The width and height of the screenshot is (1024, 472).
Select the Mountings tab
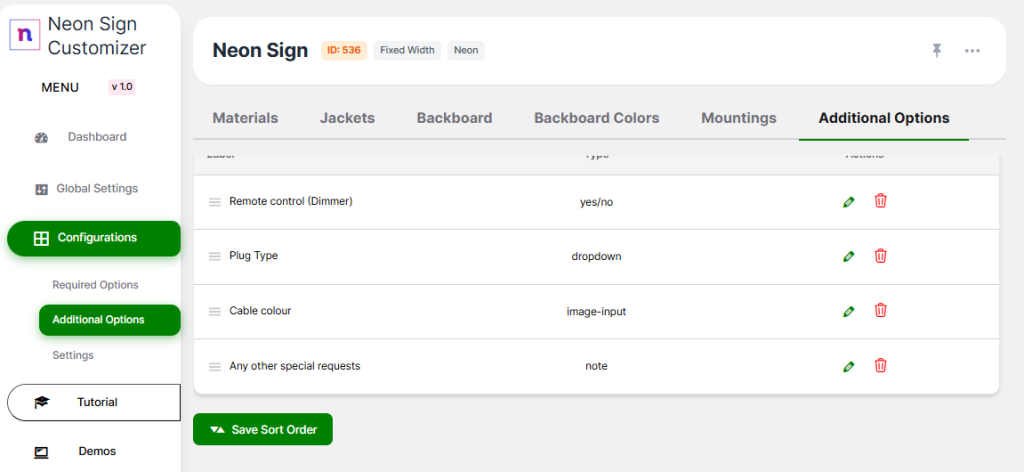pyautogui.click(x=738, y=118)
